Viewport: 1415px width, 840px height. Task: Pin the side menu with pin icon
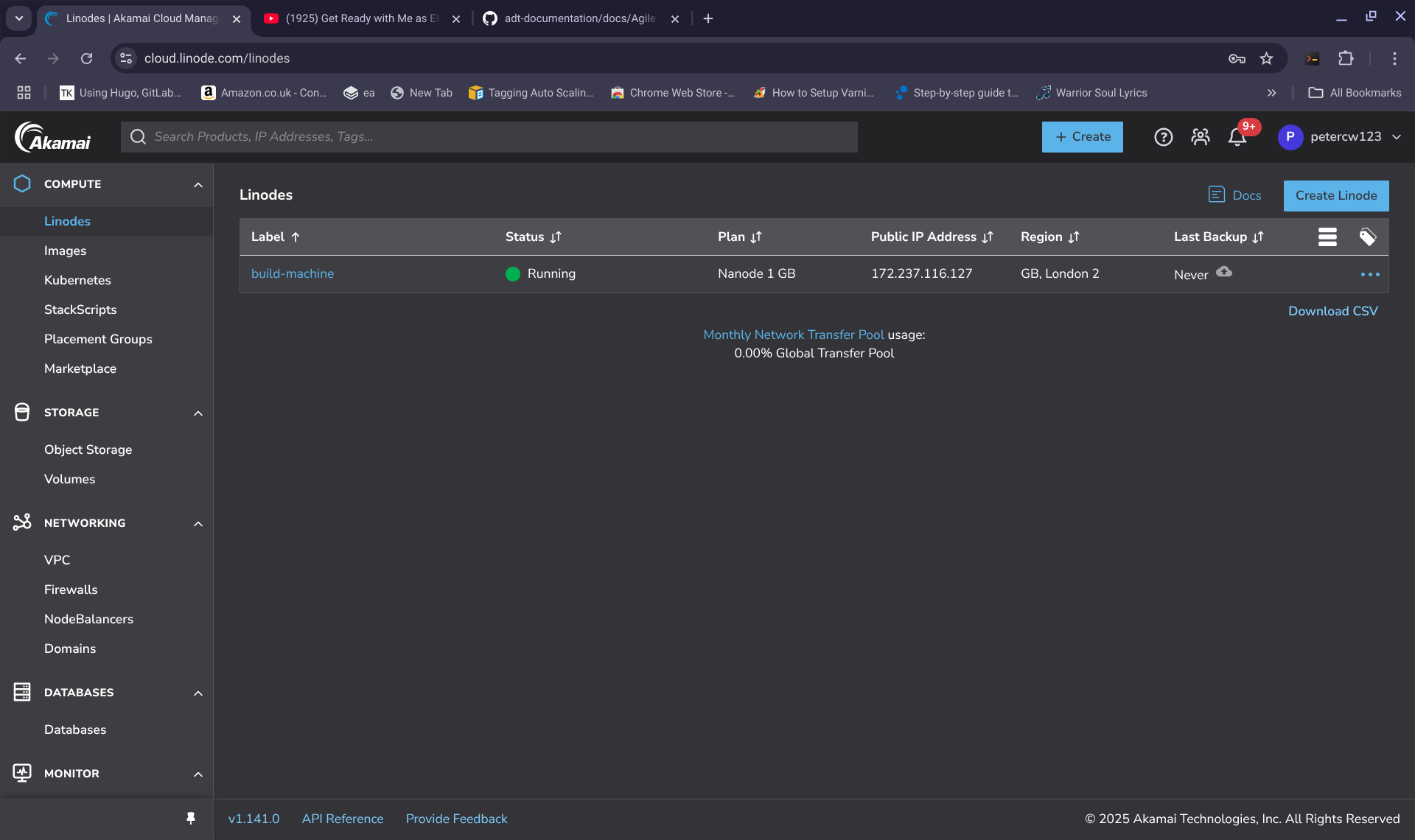[190, 818]
